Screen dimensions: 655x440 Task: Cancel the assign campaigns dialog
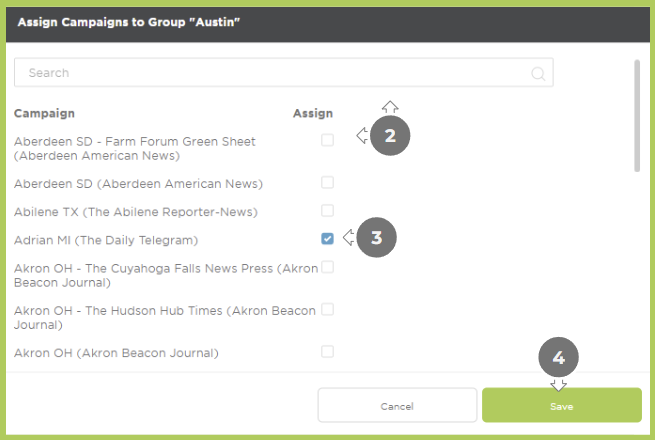tap(397, 405)
